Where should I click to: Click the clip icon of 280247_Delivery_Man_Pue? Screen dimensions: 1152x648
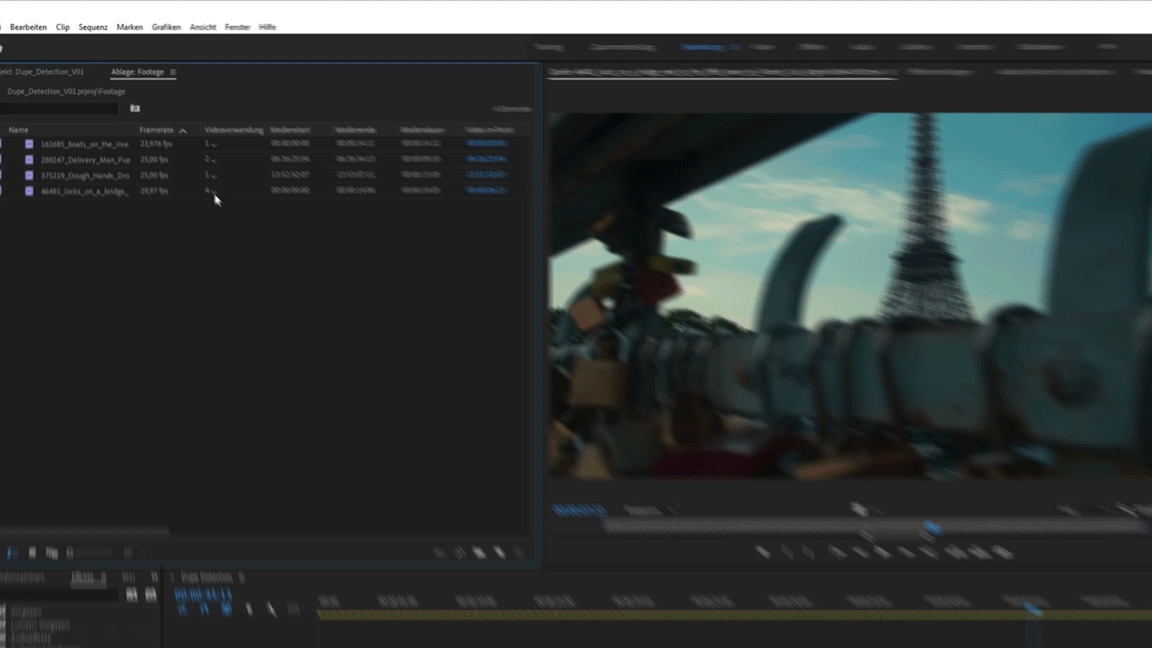pos(29,160)
